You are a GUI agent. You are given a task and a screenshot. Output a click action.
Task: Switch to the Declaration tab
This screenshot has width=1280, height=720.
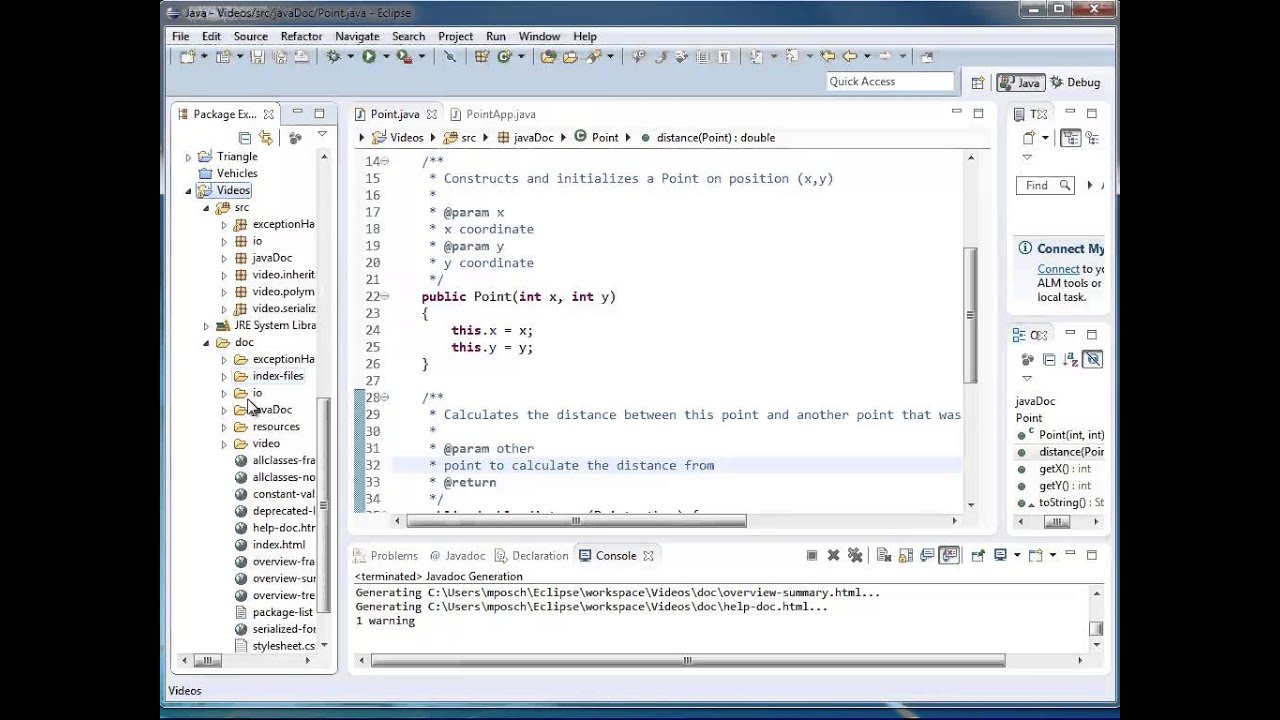[x=532, y=556]
